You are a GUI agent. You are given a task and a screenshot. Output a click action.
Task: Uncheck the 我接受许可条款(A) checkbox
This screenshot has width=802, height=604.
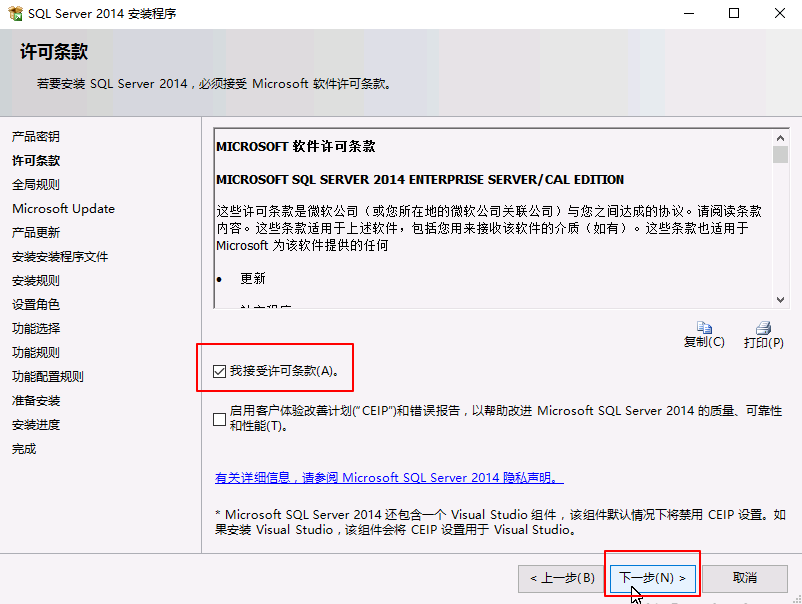click(x=219, y=370)
